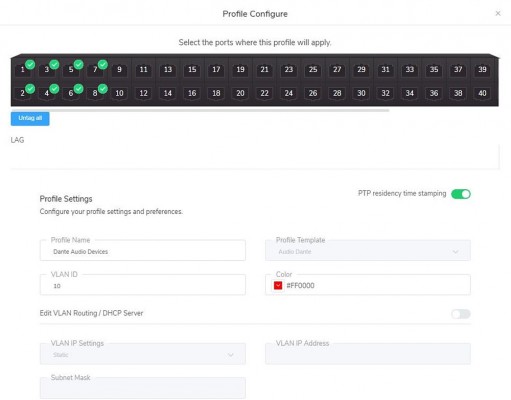Select port 9 on the switch panel
Image resolution: width=511 pixels, height=400 pixels.
(x=119, y=70)
